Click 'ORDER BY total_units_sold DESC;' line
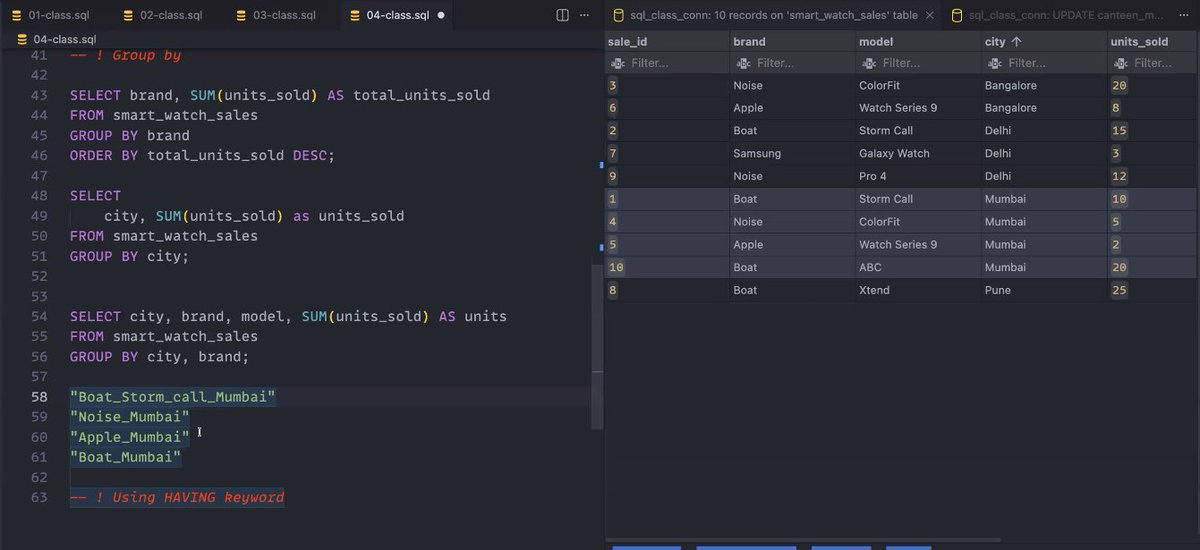Screen dimensions: 1200x550 click(x=203, y=155)
